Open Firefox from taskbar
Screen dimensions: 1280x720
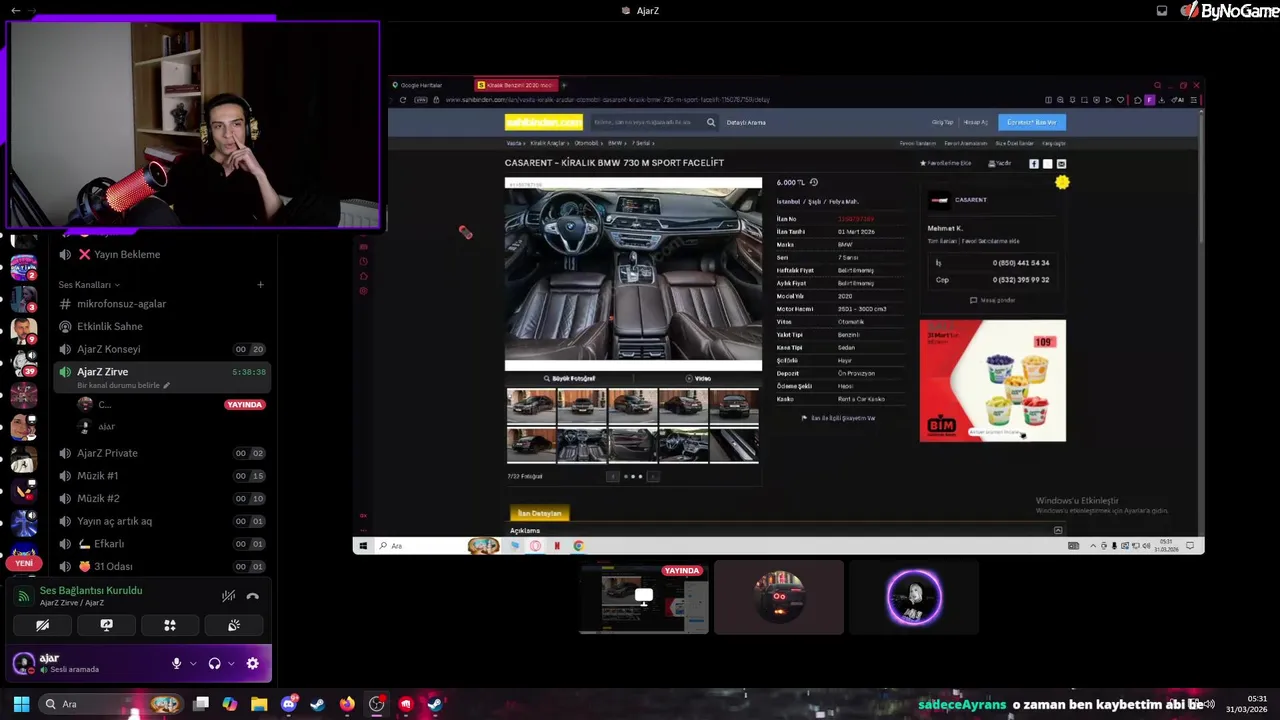[x=347, y=704]
